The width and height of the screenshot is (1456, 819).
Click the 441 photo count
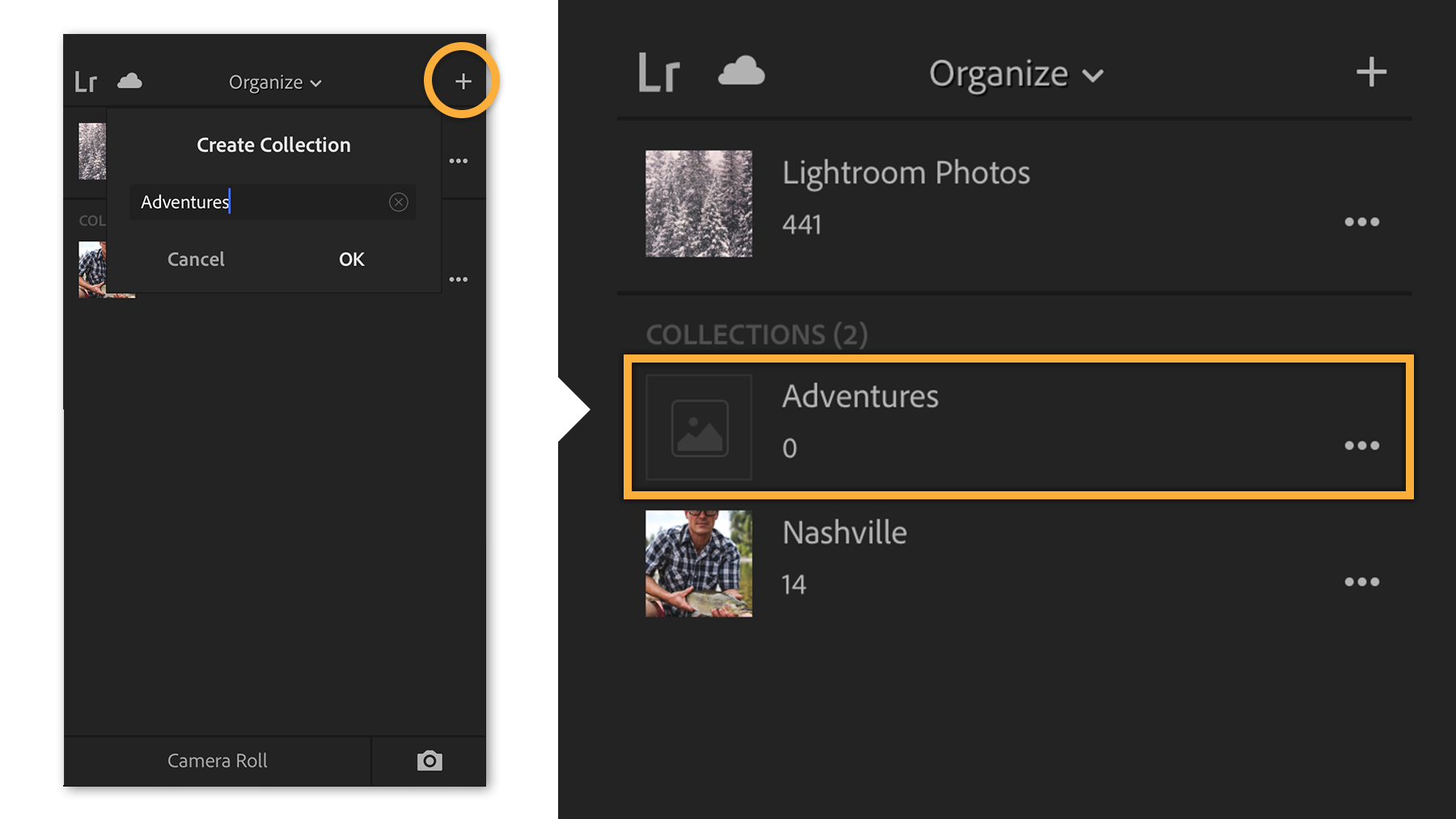pyautogui.click(x=802, y=224)
